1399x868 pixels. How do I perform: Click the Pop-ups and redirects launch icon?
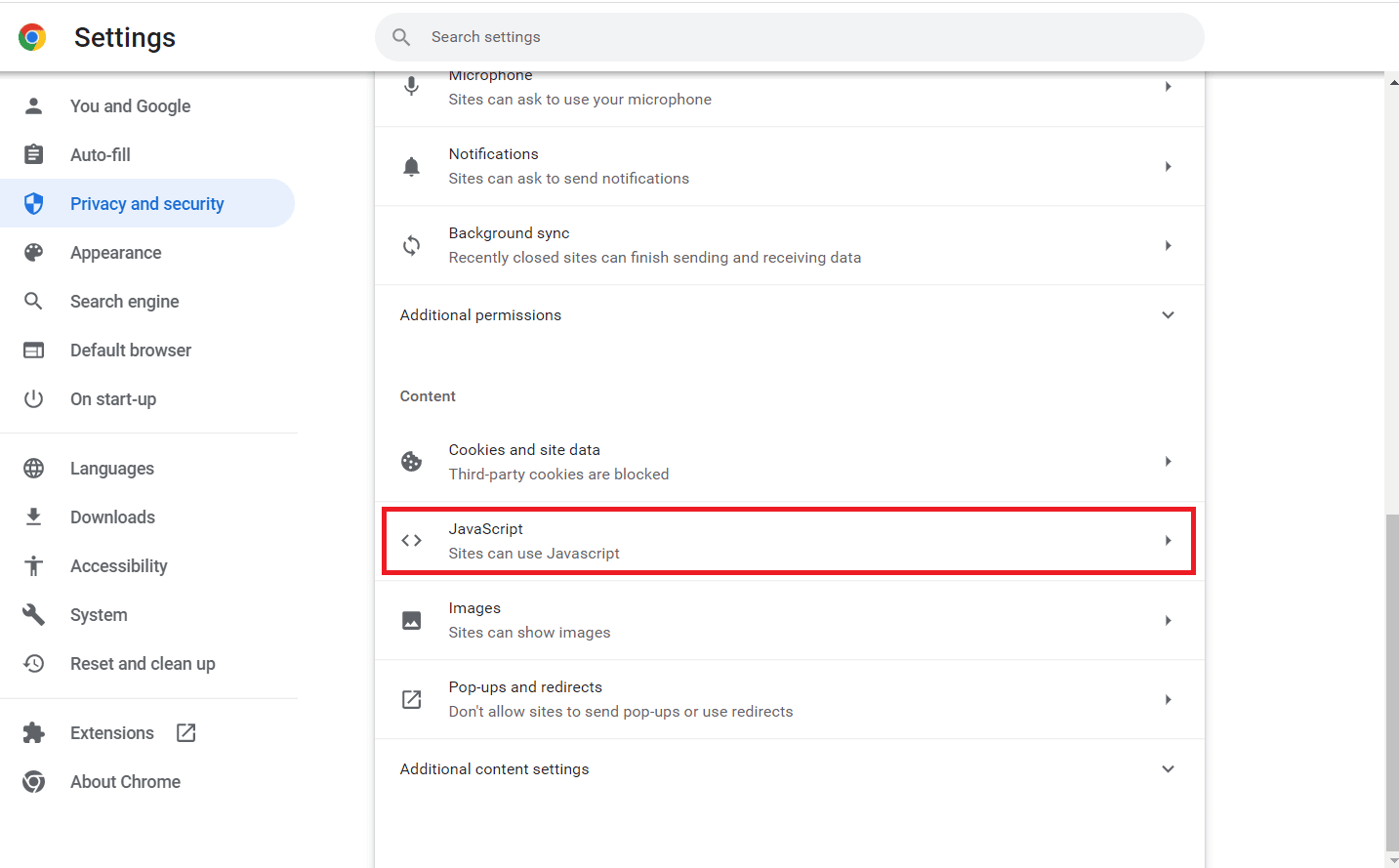pos(412,699)
